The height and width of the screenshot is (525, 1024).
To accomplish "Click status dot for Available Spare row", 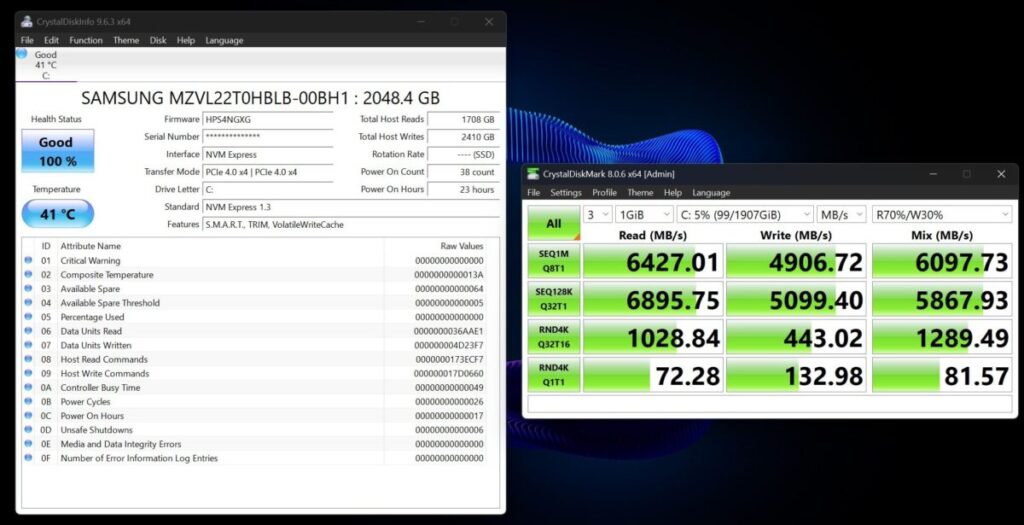I will coord(28,289).
